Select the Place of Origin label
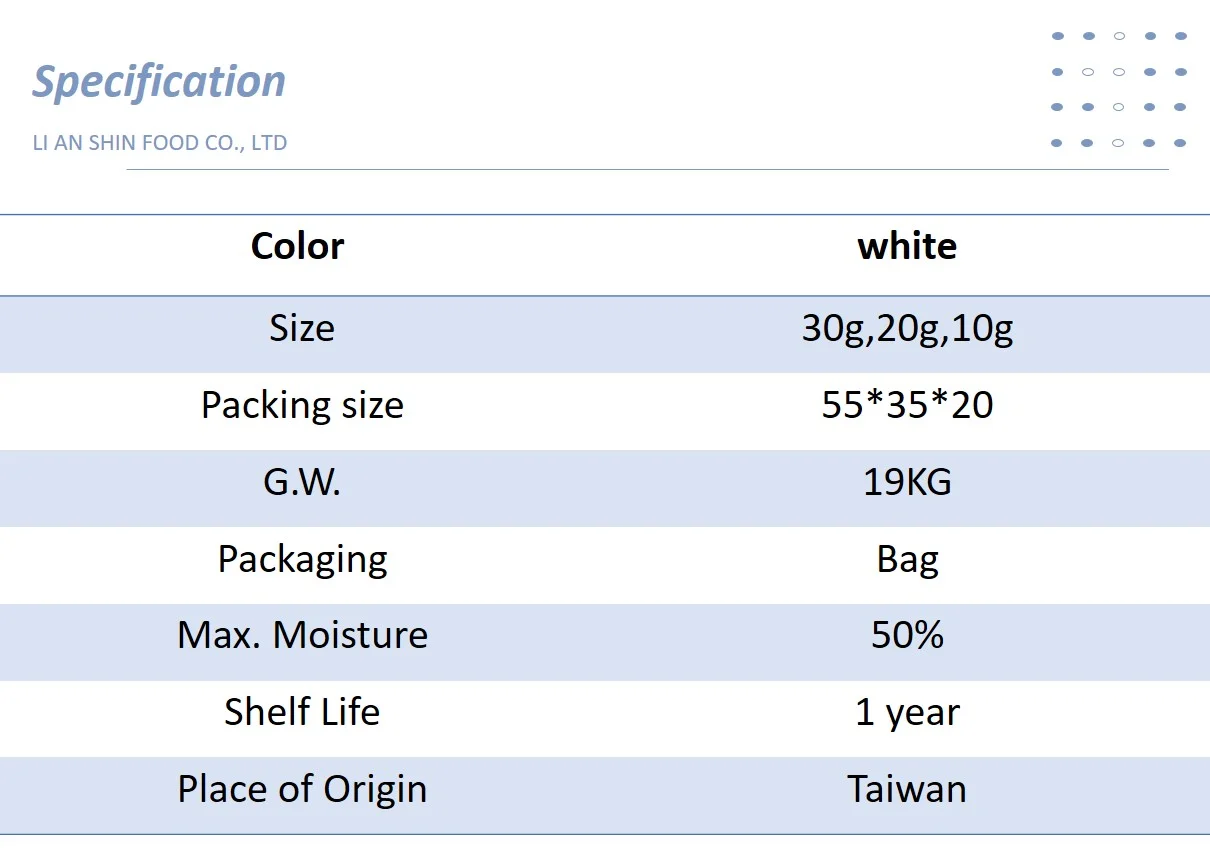 [302, 789]
